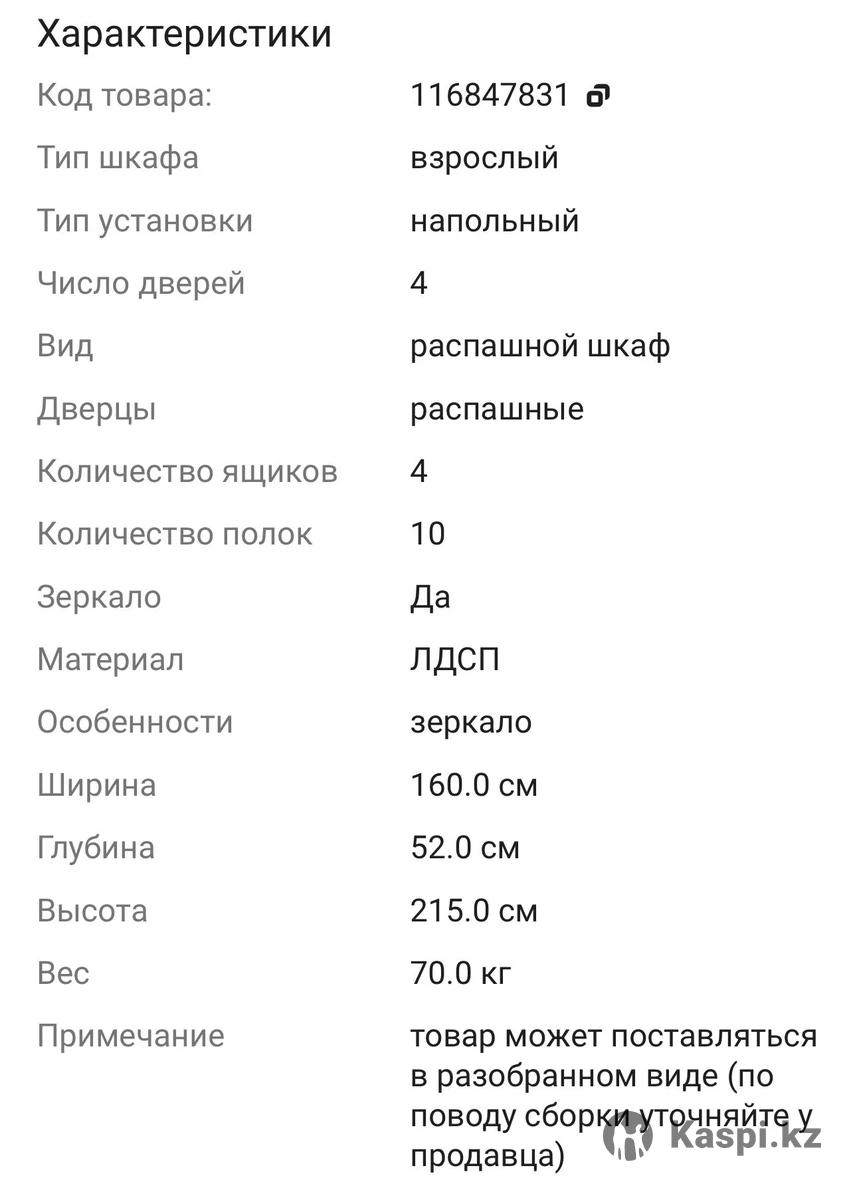Click the Материал value ЛДСП
Viewport: 857px width, 1200px height.
(455, 660)
